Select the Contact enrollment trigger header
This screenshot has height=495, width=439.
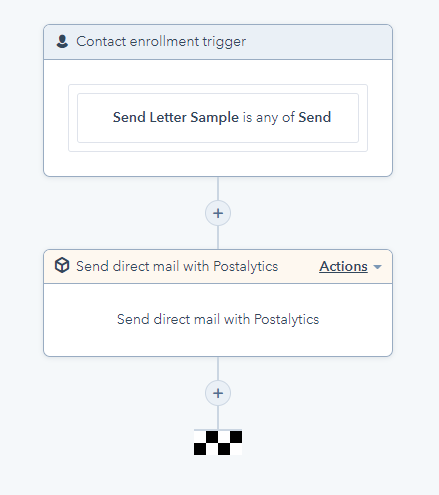point(218,42)
